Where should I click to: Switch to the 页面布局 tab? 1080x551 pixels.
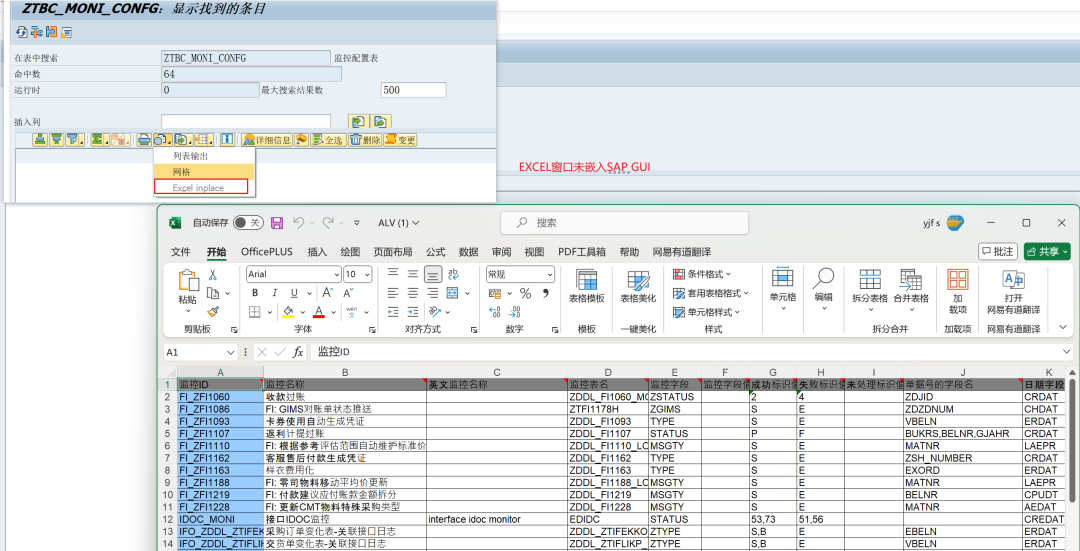point(393,252)
